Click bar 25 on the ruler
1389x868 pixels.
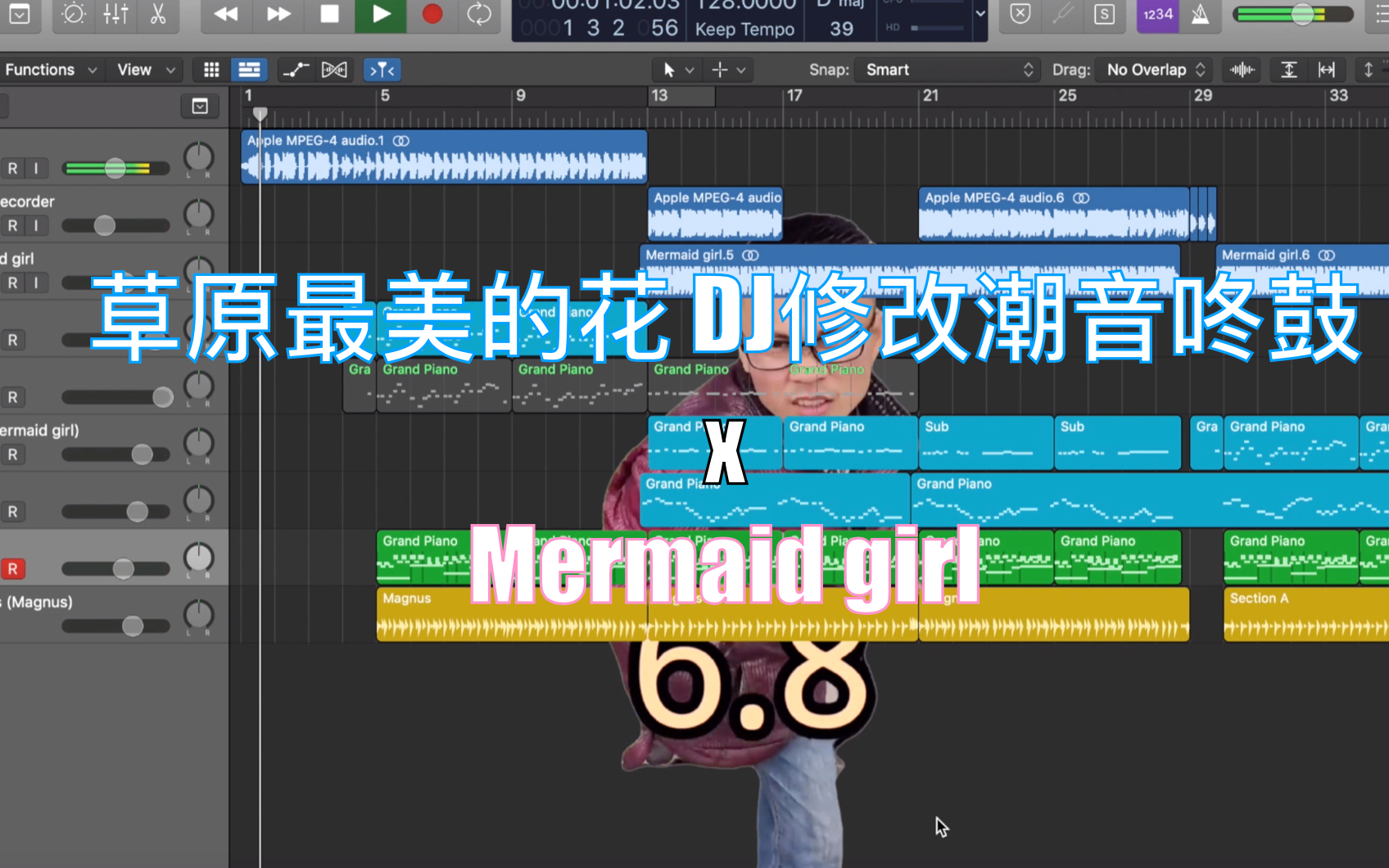(x=1067, y=96)
